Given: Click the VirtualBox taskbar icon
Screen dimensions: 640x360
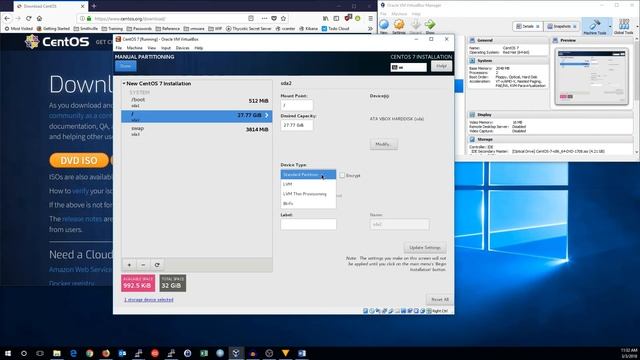Looking at the screenshot, I should click(x=236, y=353).
